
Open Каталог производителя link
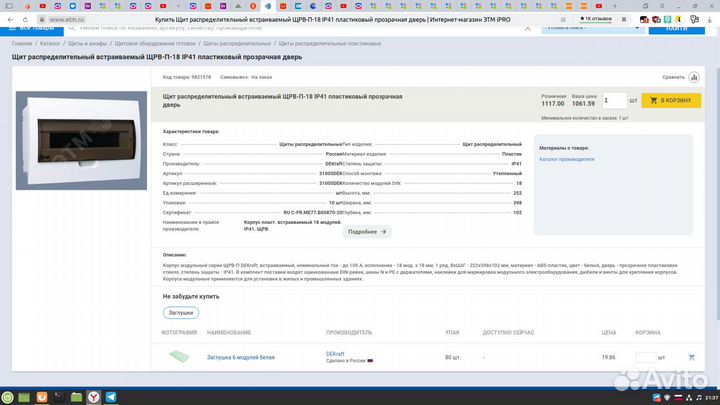coord(566,159)
